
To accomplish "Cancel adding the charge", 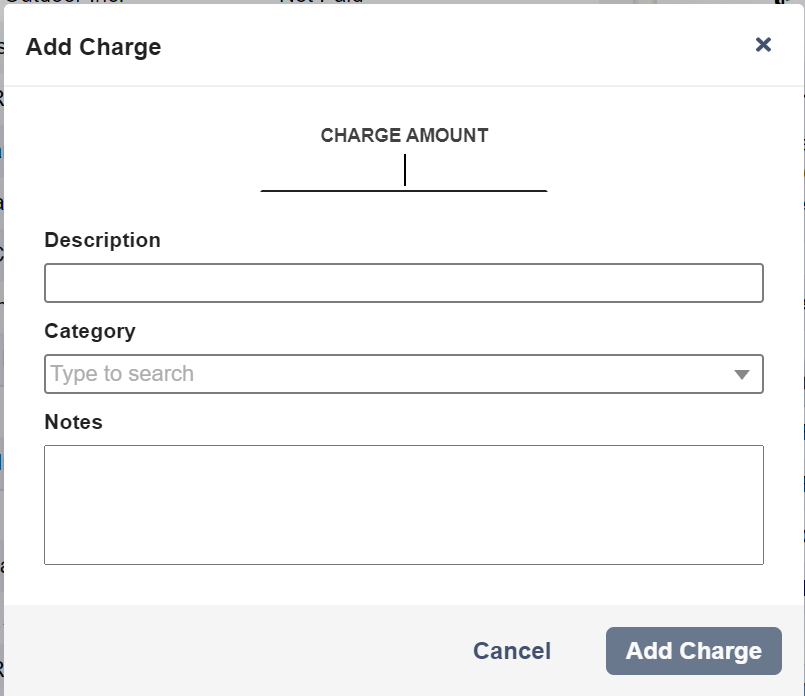I will pos(512,651).
